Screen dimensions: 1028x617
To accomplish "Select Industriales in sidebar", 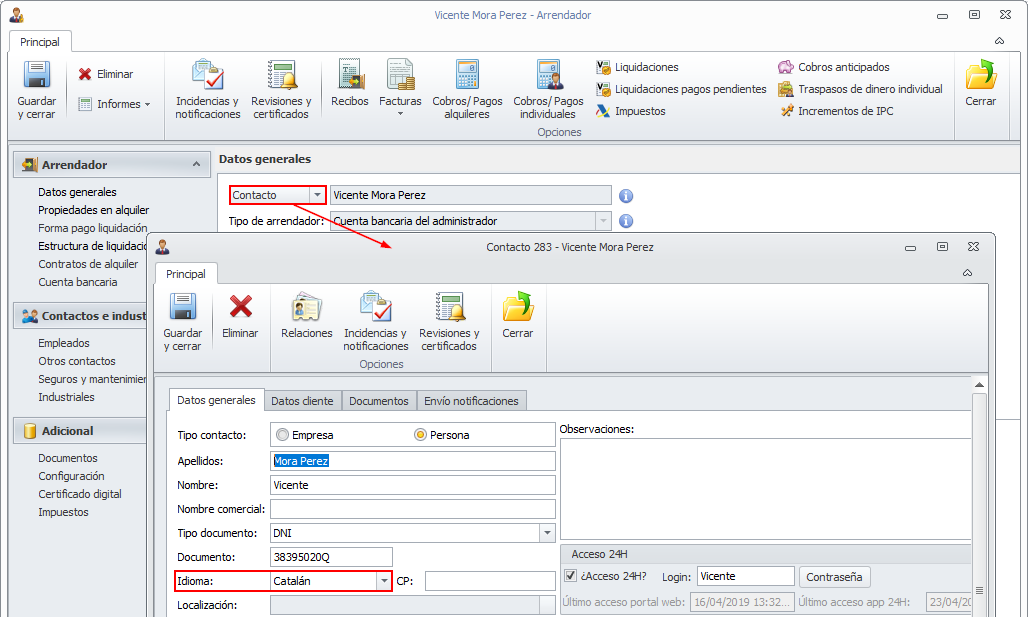I will tap(66, 397).
